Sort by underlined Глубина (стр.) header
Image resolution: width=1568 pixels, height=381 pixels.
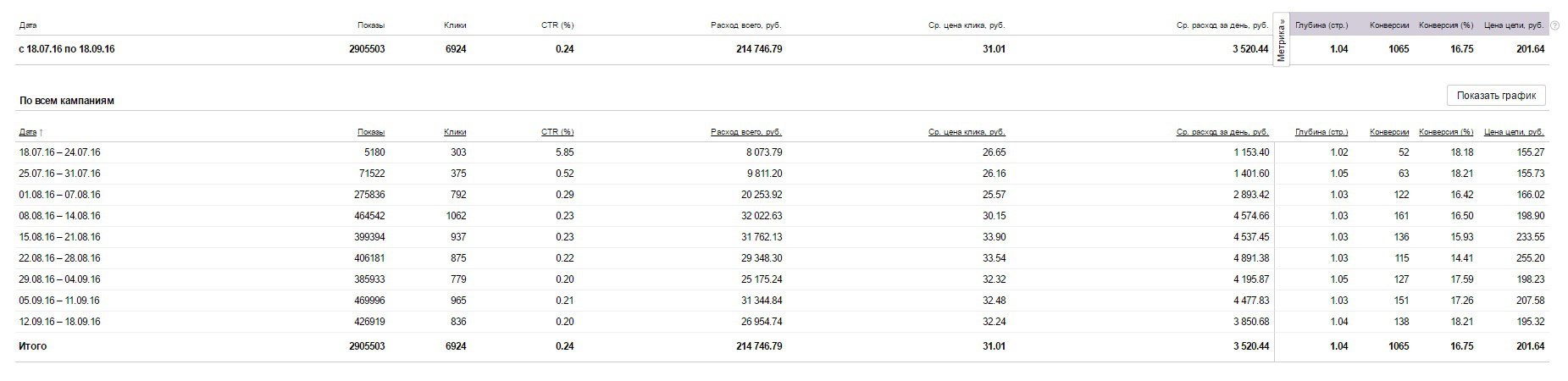click(x=1321, y=132)
